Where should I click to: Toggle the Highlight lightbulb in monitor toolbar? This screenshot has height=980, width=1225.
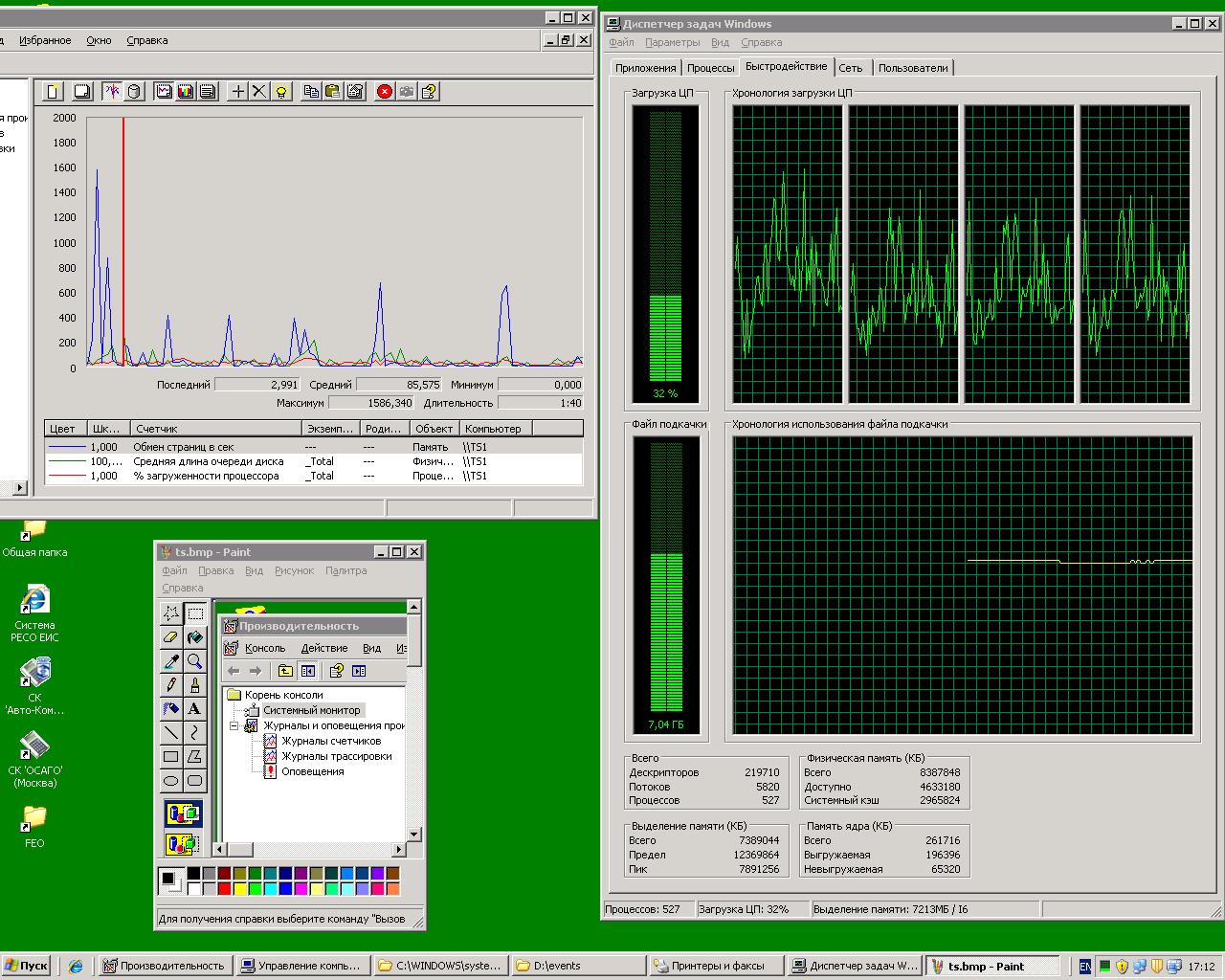[x=280, y=91]
